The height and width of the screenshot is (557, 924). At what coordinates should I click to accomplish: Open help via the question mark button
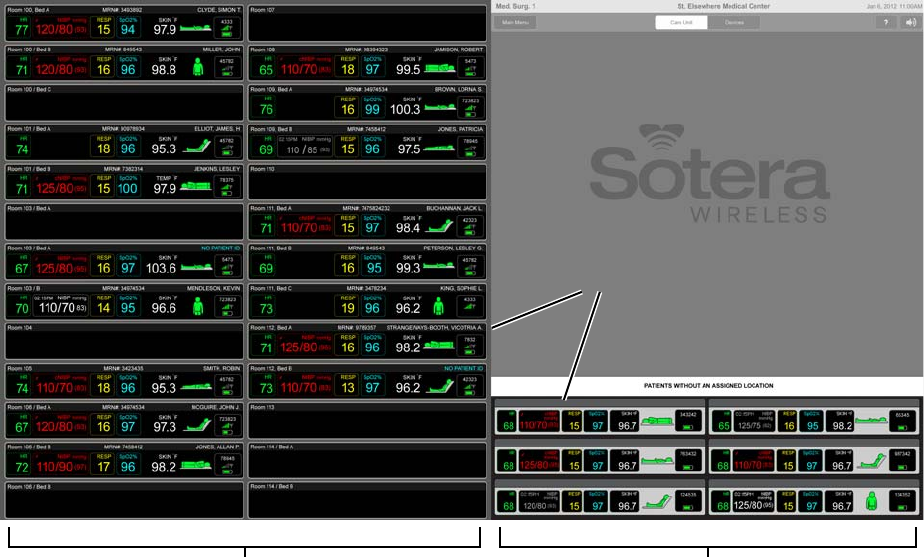(886, 22)
